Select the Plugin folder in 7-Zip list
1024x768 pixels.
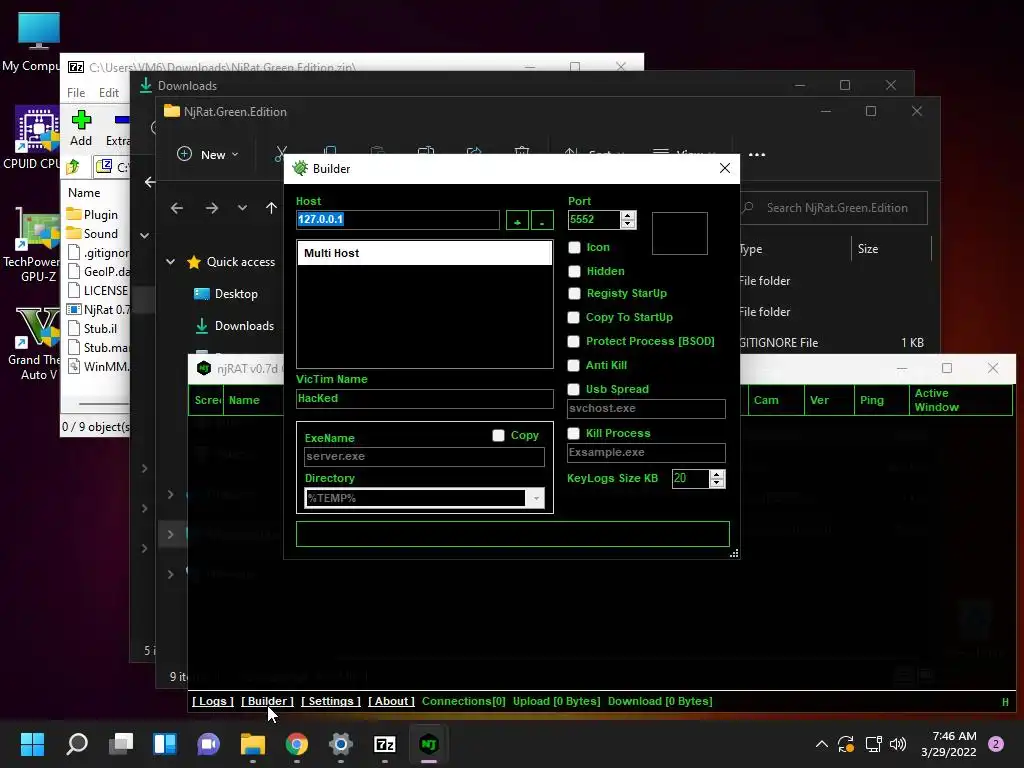pos(92,215)
